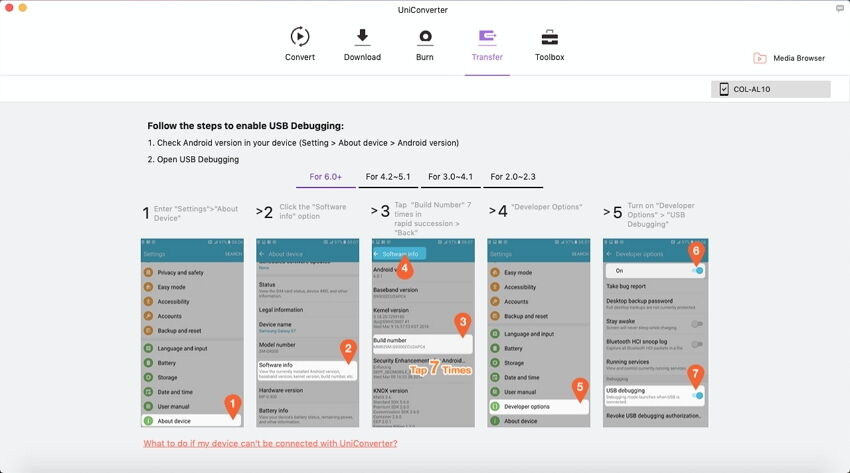Switch to the For 2.0~2.3 tab
This screenshot has height=473, width=850.
pos(513,177)
